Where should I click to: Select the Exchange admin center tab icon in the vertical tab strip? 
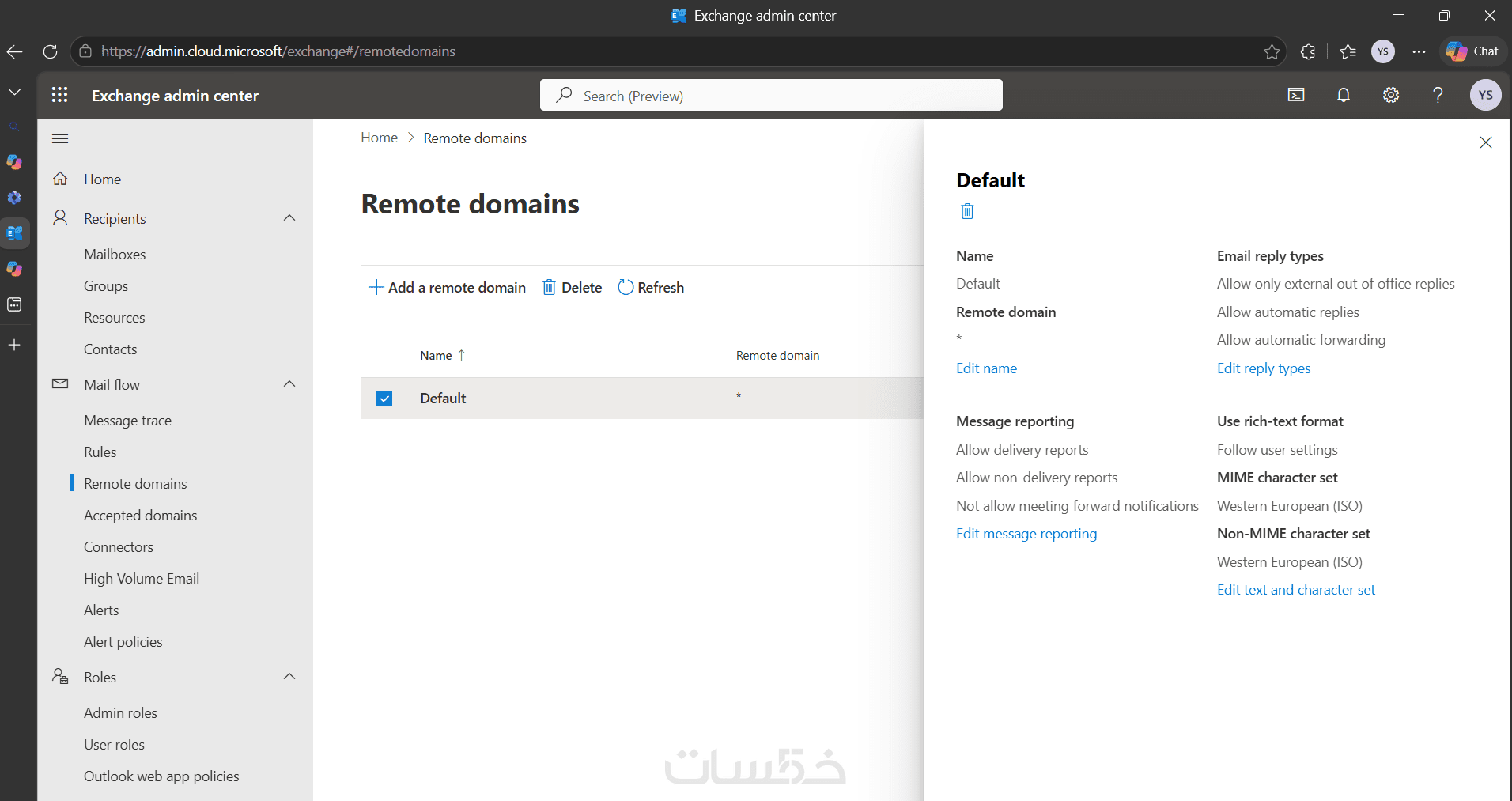click(x=14, y=233)
